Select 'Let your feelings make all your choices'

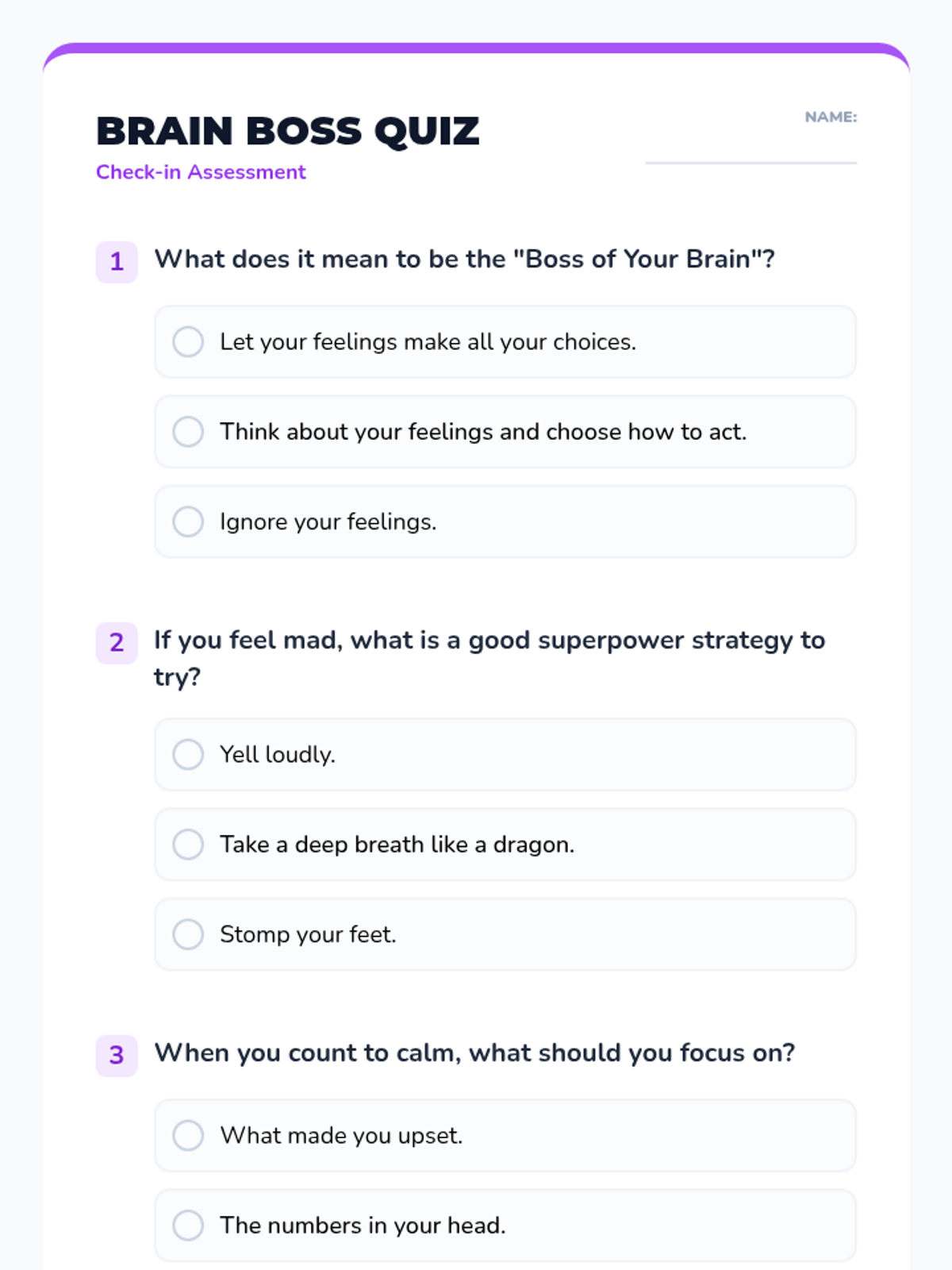[x=505, y=342]
